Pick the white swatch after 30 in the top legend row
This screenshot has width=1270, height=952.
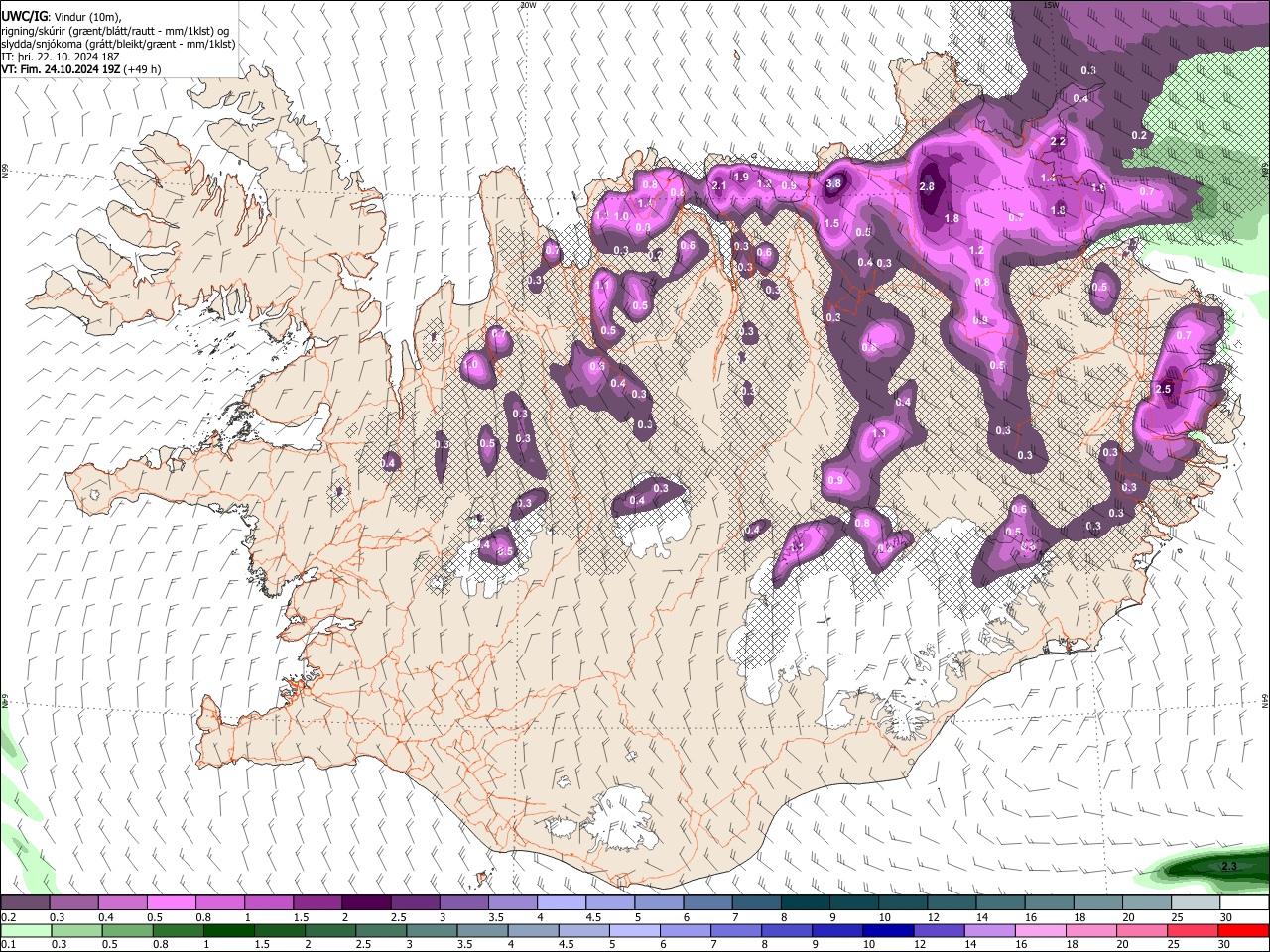[x=1244, y=903]
